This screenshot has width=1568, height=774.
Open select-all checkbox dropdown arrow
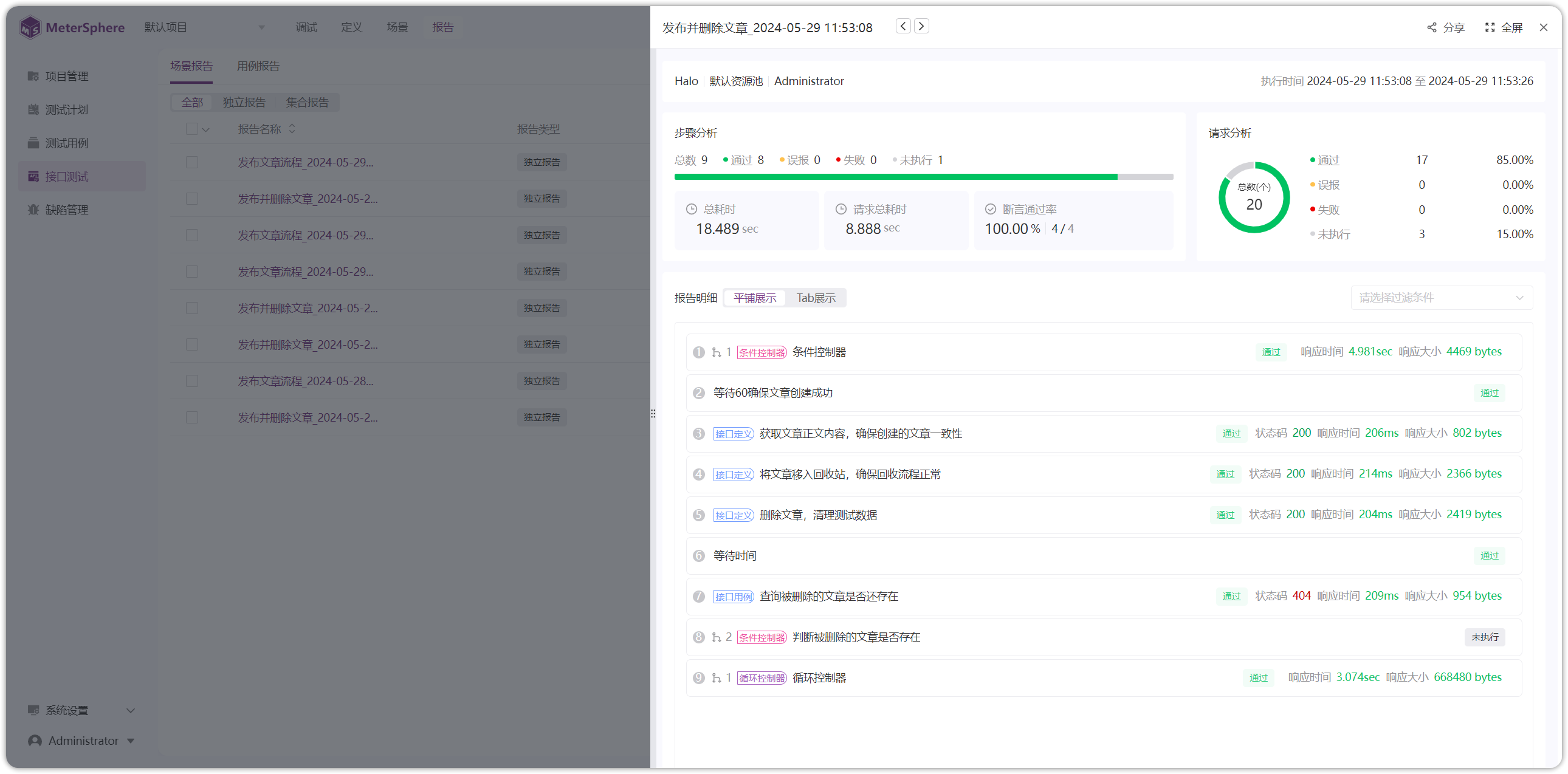206,129
